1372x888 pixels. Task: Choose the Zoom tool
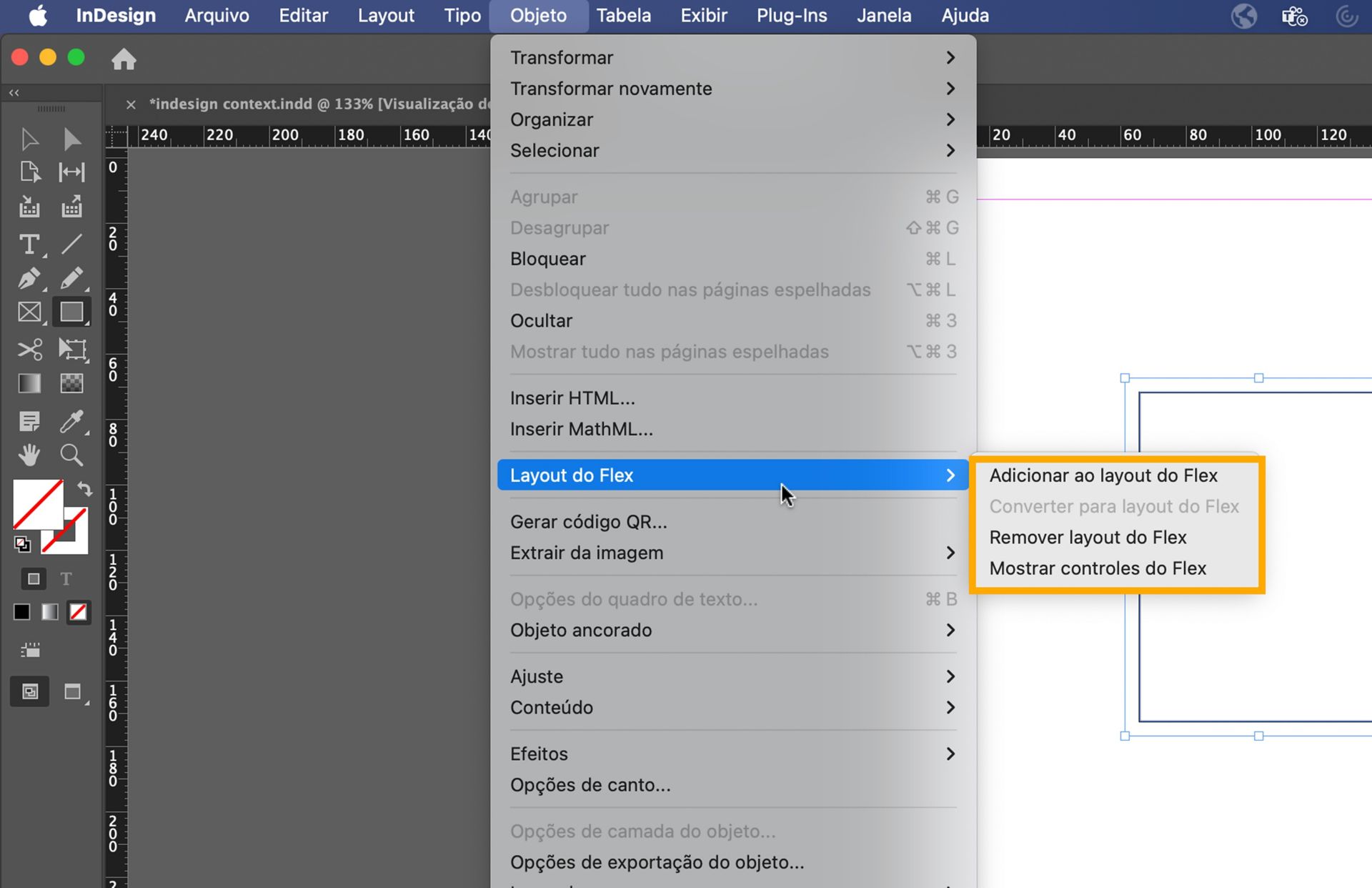(71, 455)
